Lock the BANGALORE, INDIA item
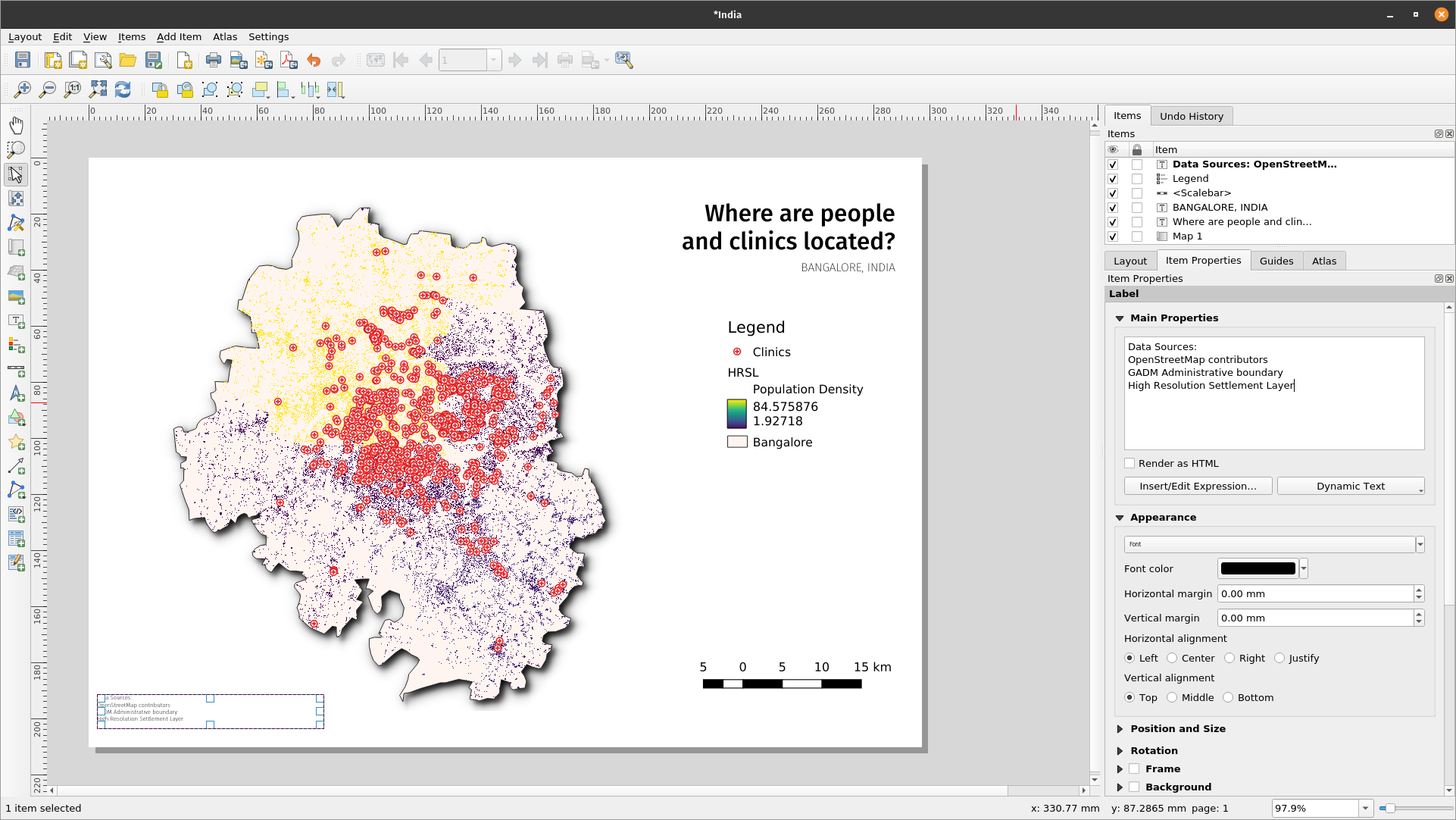Viewport: 1456px width, 820px height. (1137, 208)
